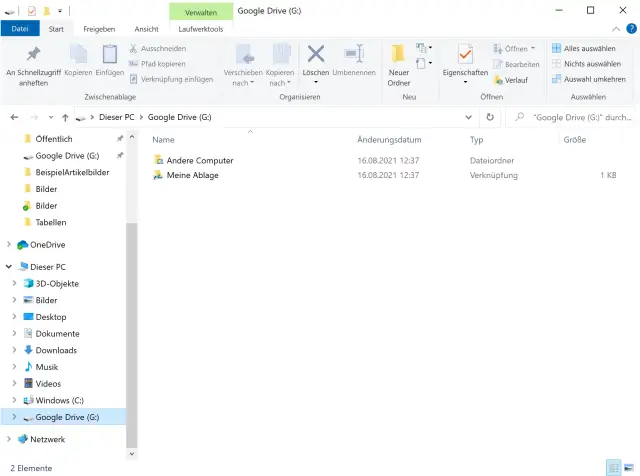Expand the Desktop tree node

coord(14,317)
